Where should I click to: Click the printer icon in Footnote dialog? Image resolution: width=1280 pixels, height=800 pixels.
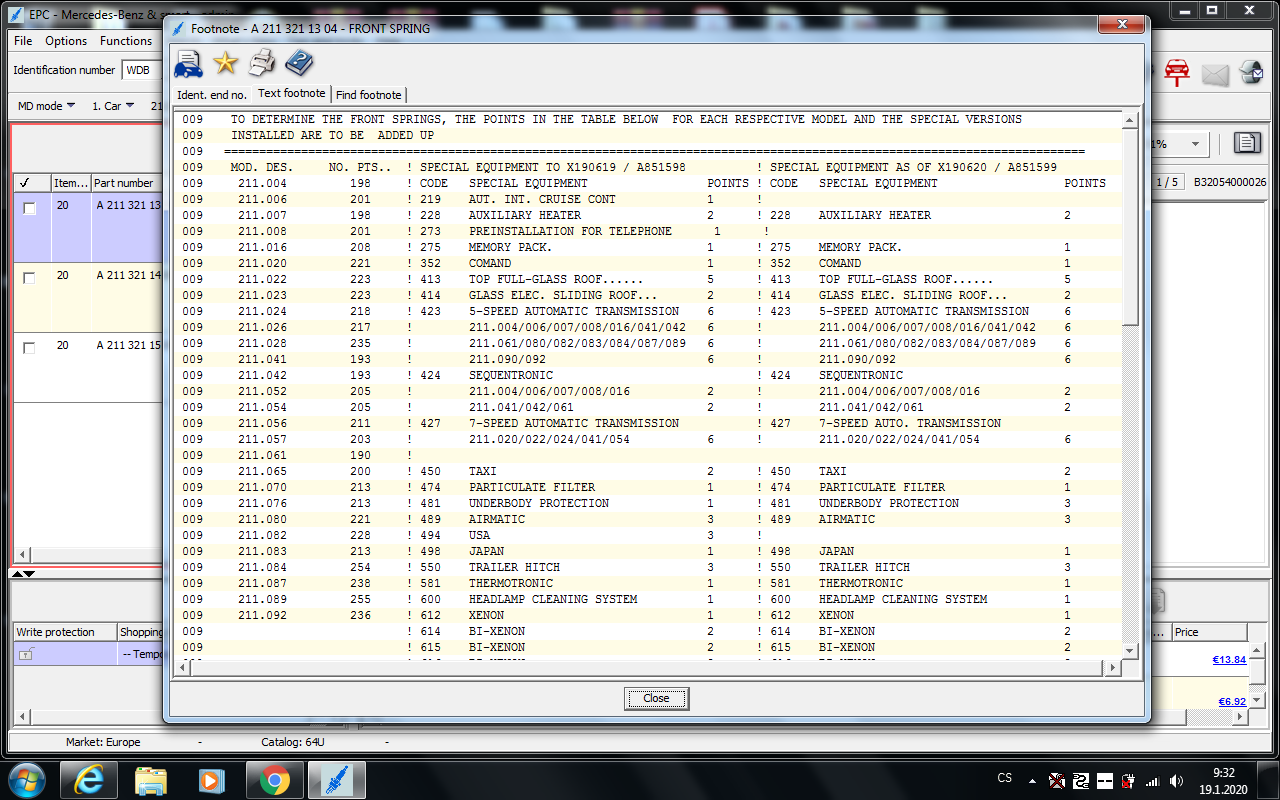[x=262, y=64]
